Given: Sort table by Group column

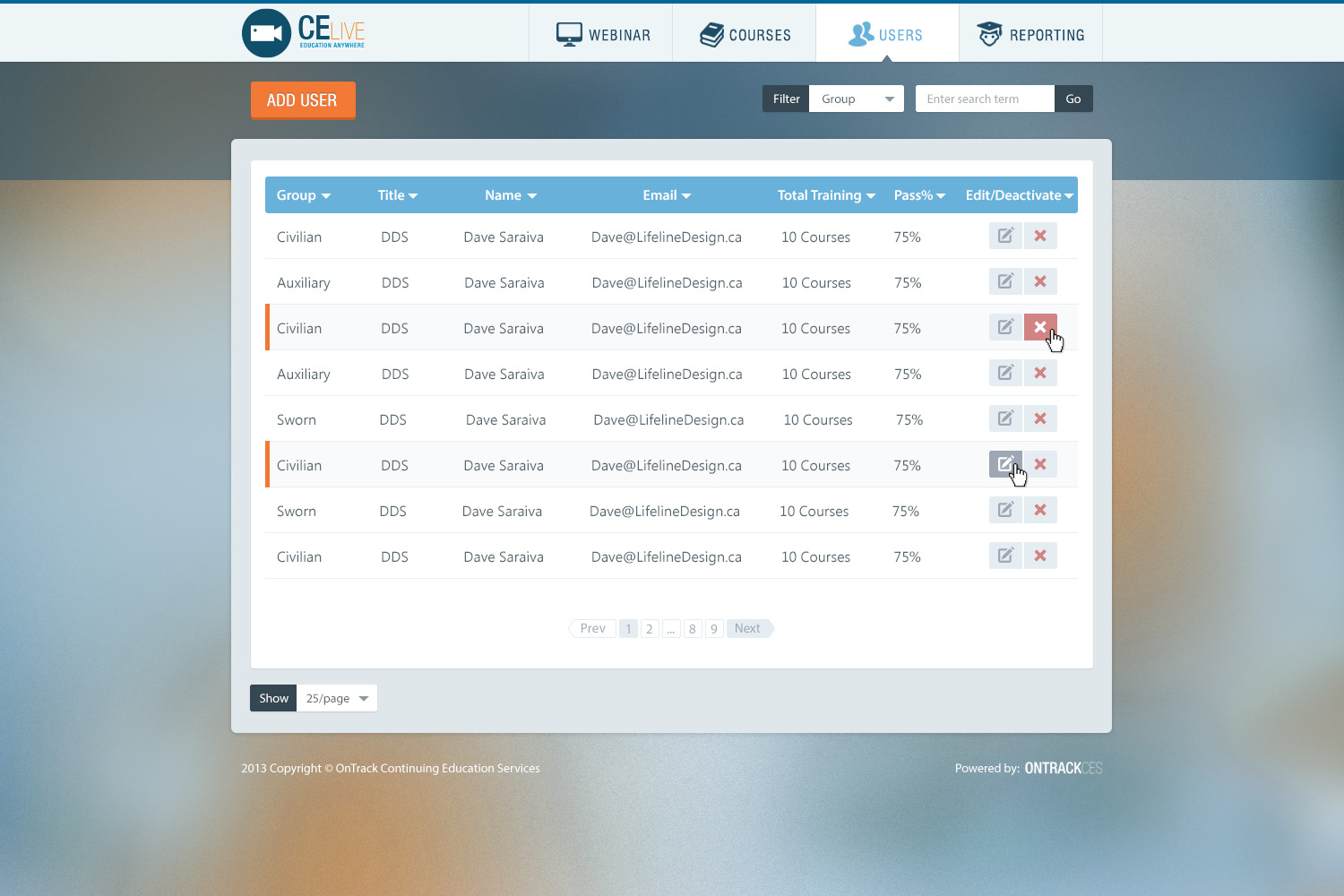Looking at the screenshot, I should (303, 195).
